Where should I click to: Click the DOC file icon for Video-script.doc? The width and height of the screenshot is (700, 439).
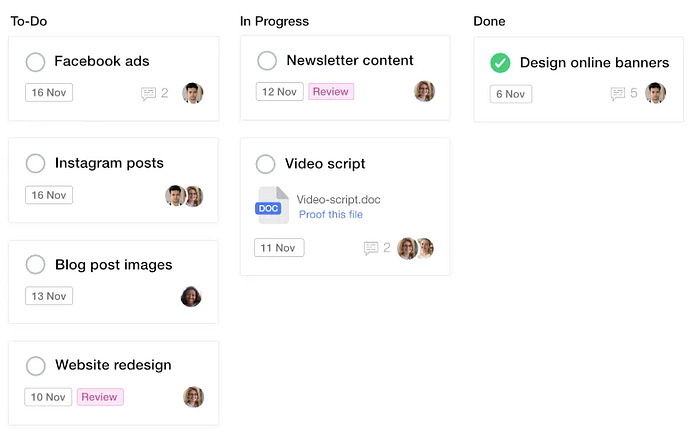[x=271, y=205]
